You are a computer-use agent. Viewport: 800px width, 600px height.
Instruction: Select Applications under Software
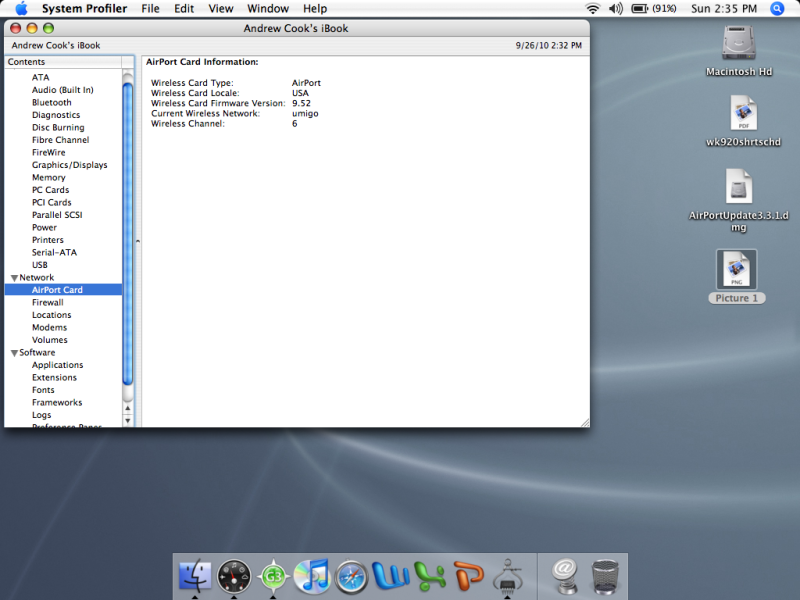[58, 365]
